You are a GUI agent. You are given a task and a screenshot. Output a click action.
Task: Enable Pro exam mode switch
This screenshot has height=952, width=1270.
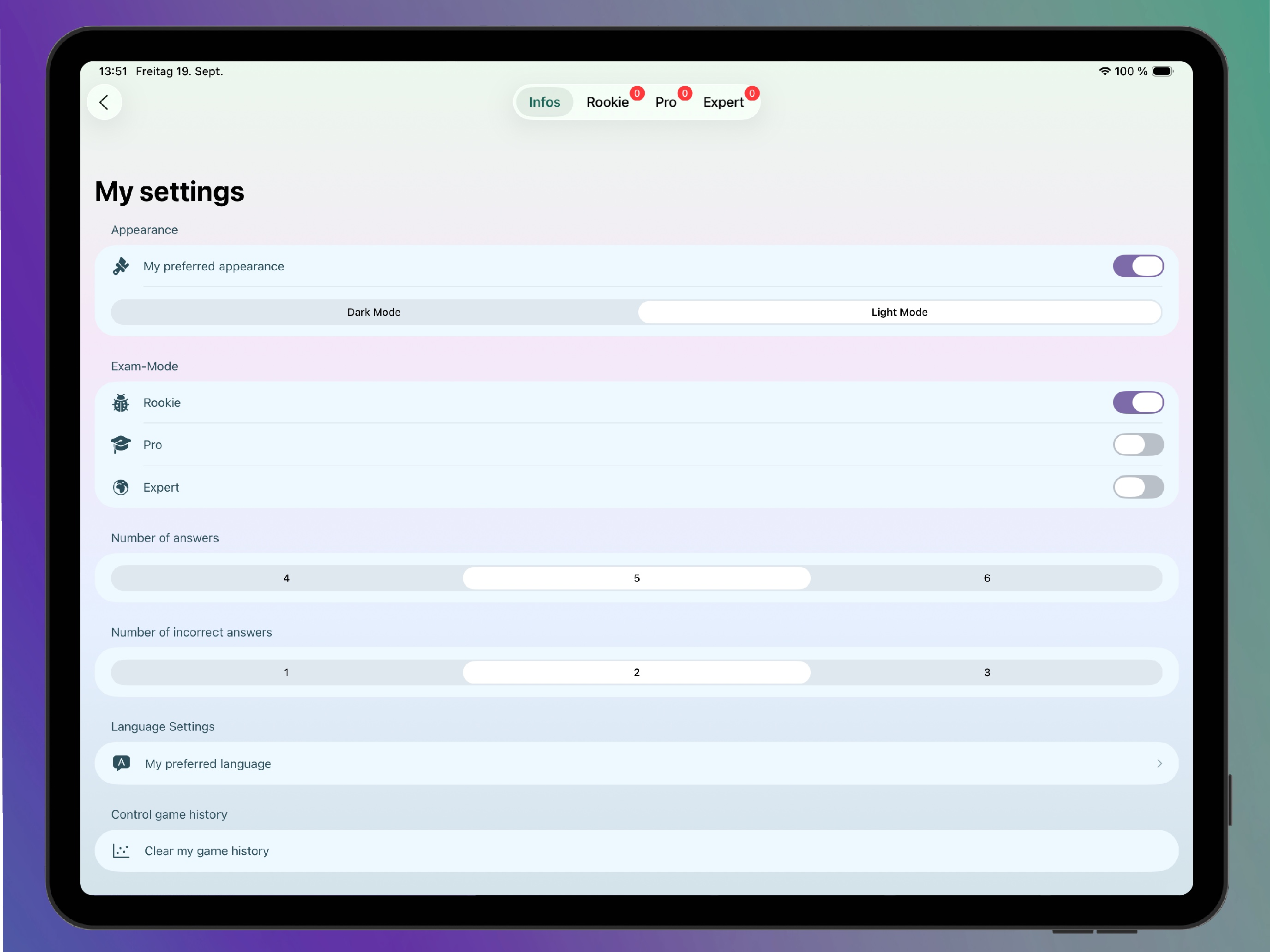pos(1138,445)
